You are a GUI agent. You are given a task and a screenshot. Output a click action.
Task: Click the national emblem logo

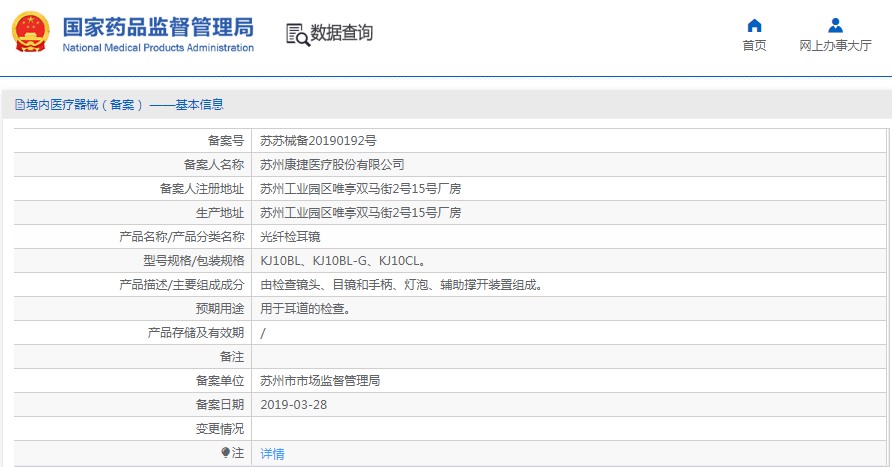(31, 32)
